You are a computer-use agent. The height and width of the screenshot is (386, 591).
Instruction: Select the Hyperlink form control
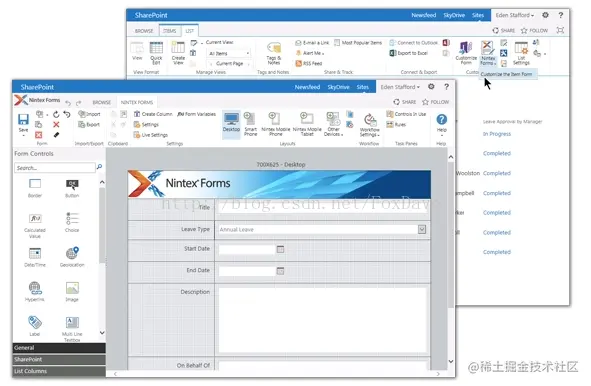point(35,292)
